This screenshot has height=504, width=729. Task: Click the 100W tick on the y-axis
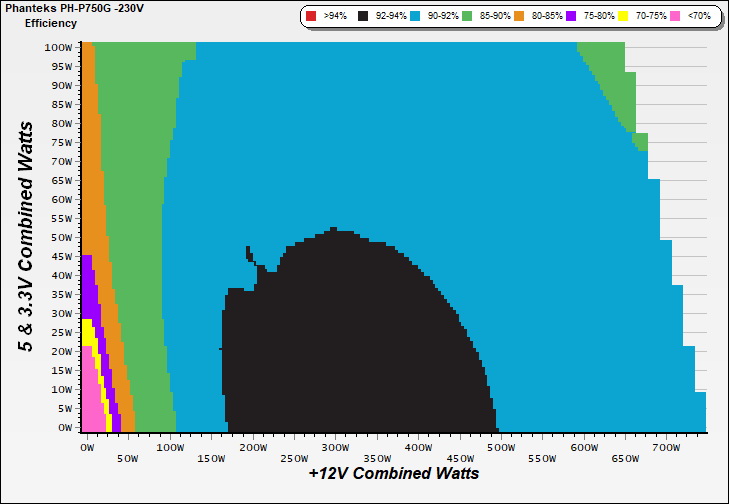58,47
